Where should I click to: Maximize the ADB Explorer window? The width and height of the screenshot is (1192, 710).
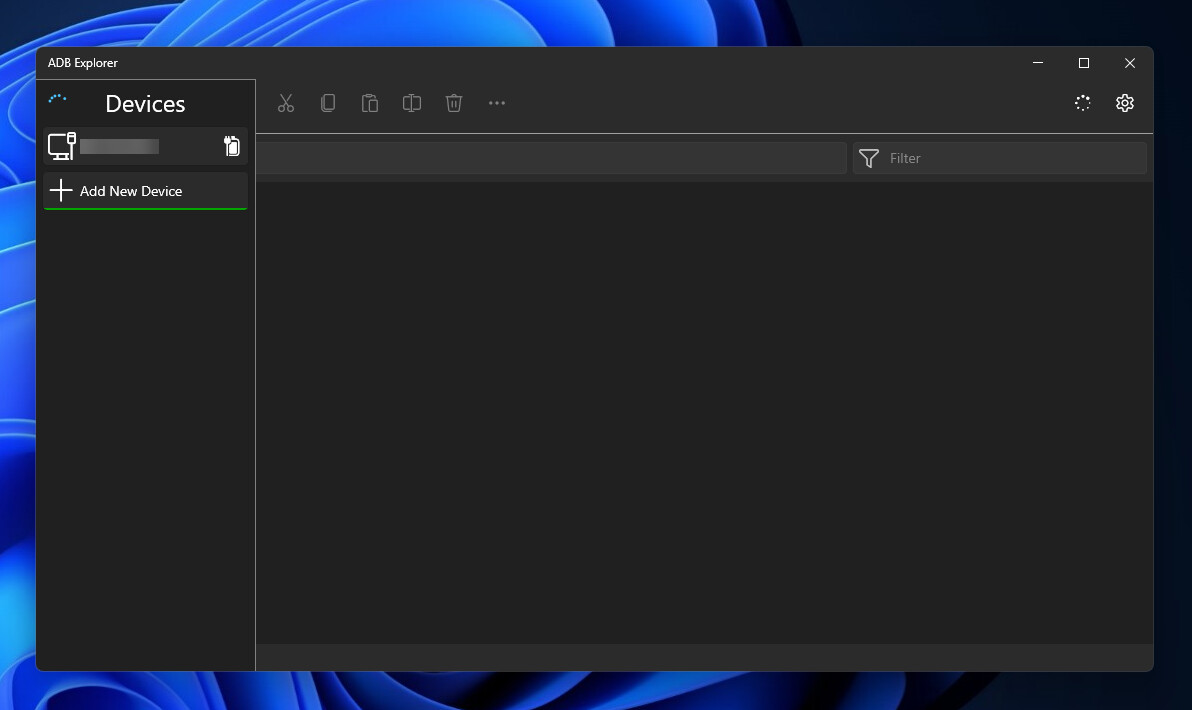(1084, 63)
